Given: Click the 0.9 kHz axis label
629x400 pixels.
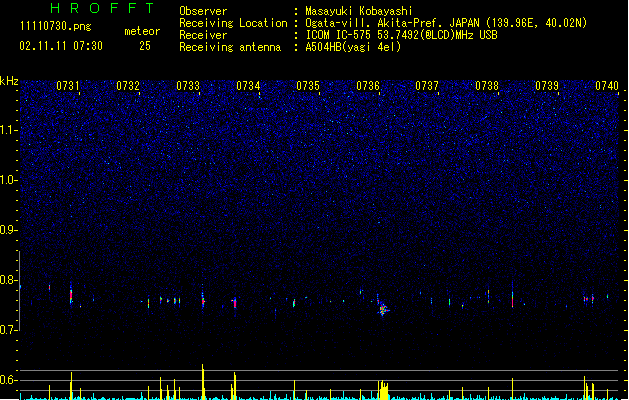Looking at the screenshot, I should [x=8, y=230].
